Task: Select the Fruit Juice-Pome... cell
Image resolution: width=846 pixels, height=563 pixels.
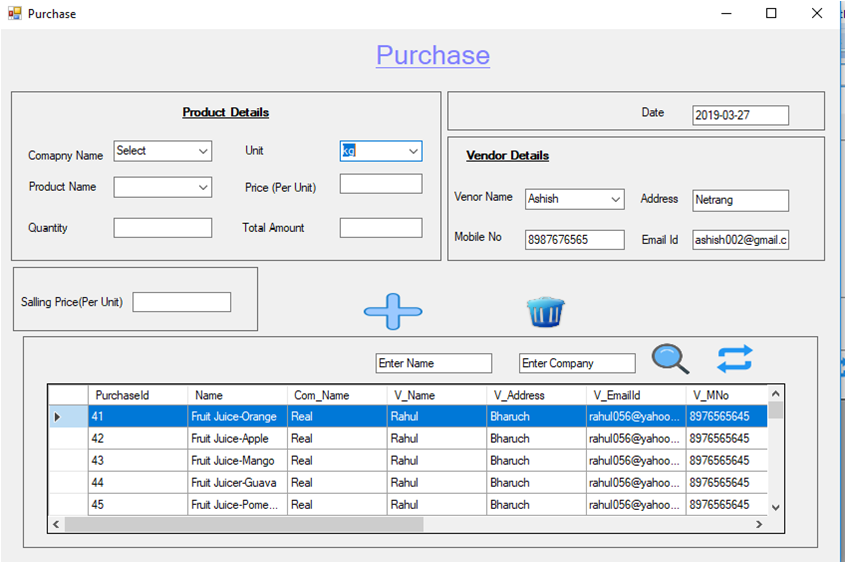Action: (237, 505)
